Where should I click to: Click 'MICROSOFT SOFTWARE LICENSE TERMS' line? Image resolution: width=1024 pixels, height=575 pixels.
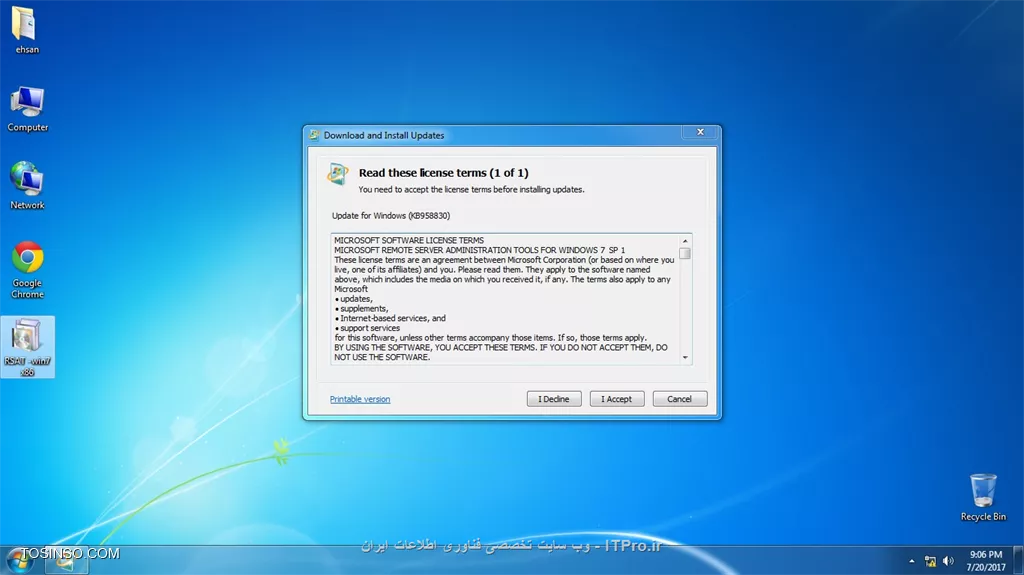(x=409, y=240)
